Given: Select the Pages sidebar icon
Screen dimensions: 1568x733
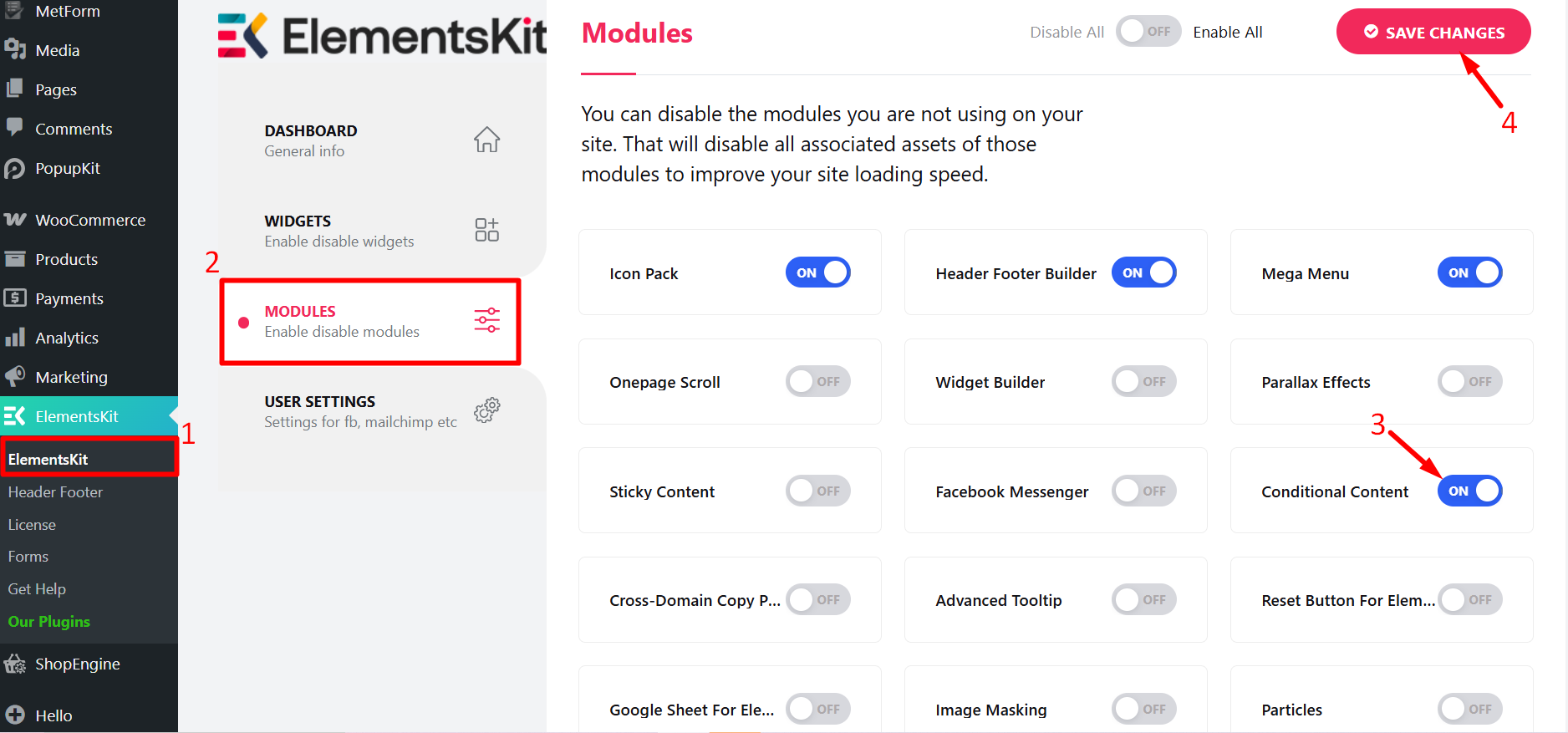Looking at the screenshot, I should 16,89.
